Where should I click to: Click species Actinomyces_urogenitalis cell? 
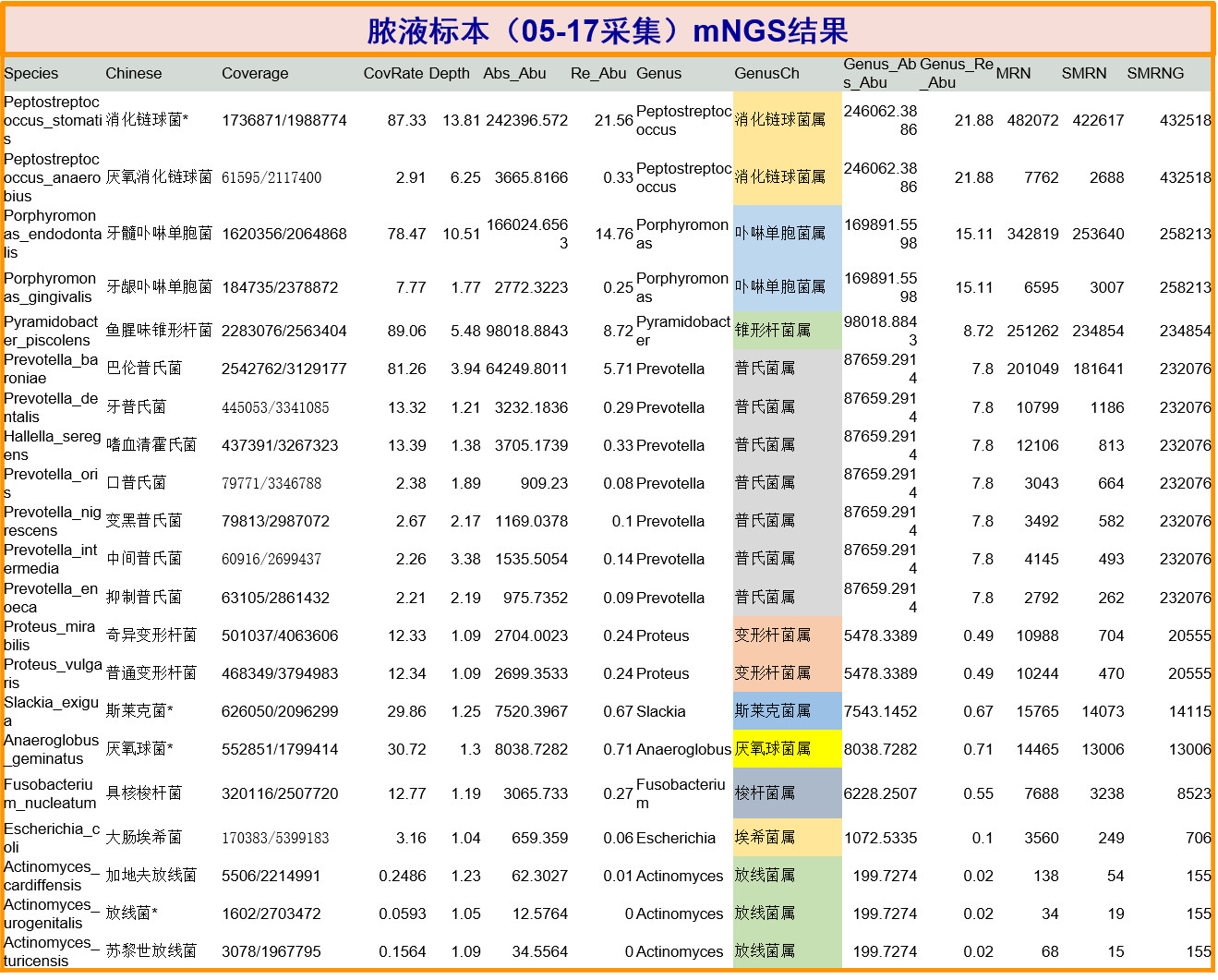[51, 913]
